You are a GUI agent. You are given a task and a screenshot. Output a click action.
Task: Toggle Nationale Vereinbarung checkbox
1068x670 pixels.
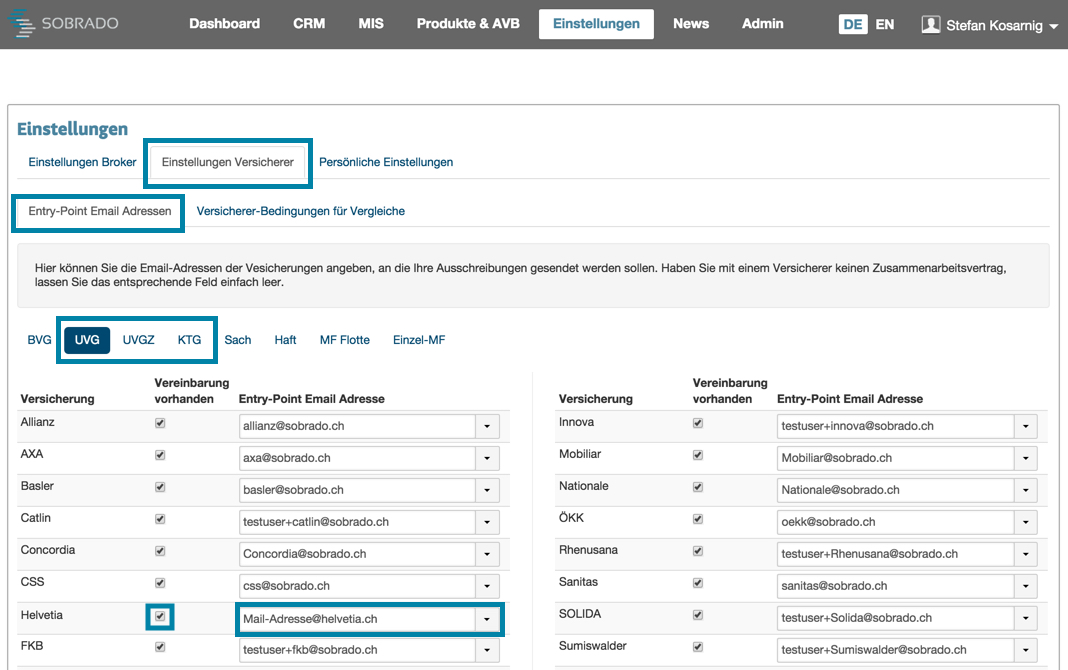pos(698,487)
